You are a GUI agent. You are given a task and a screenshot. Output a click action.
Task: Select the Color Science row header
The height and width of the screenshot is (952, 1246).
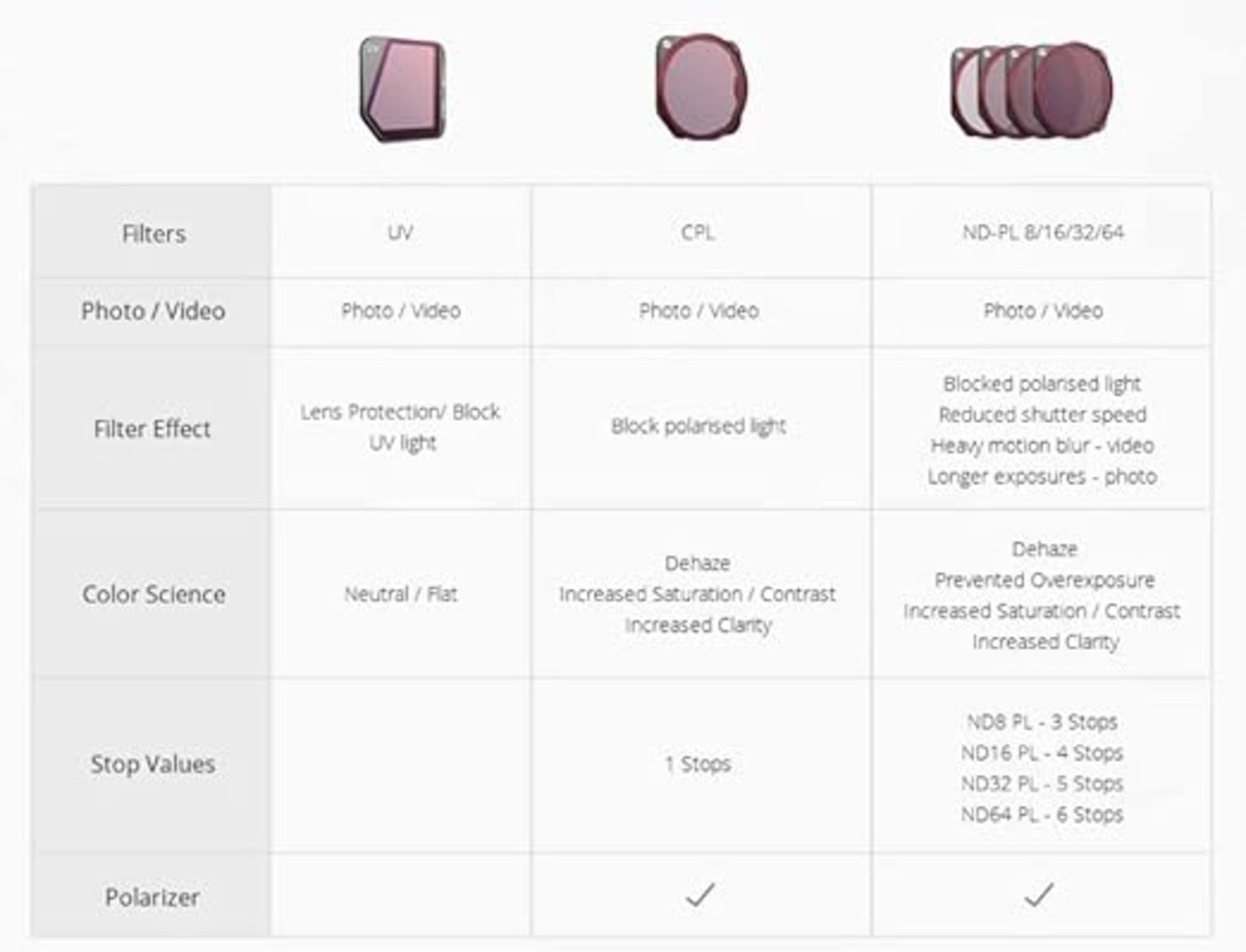(152, 594)
